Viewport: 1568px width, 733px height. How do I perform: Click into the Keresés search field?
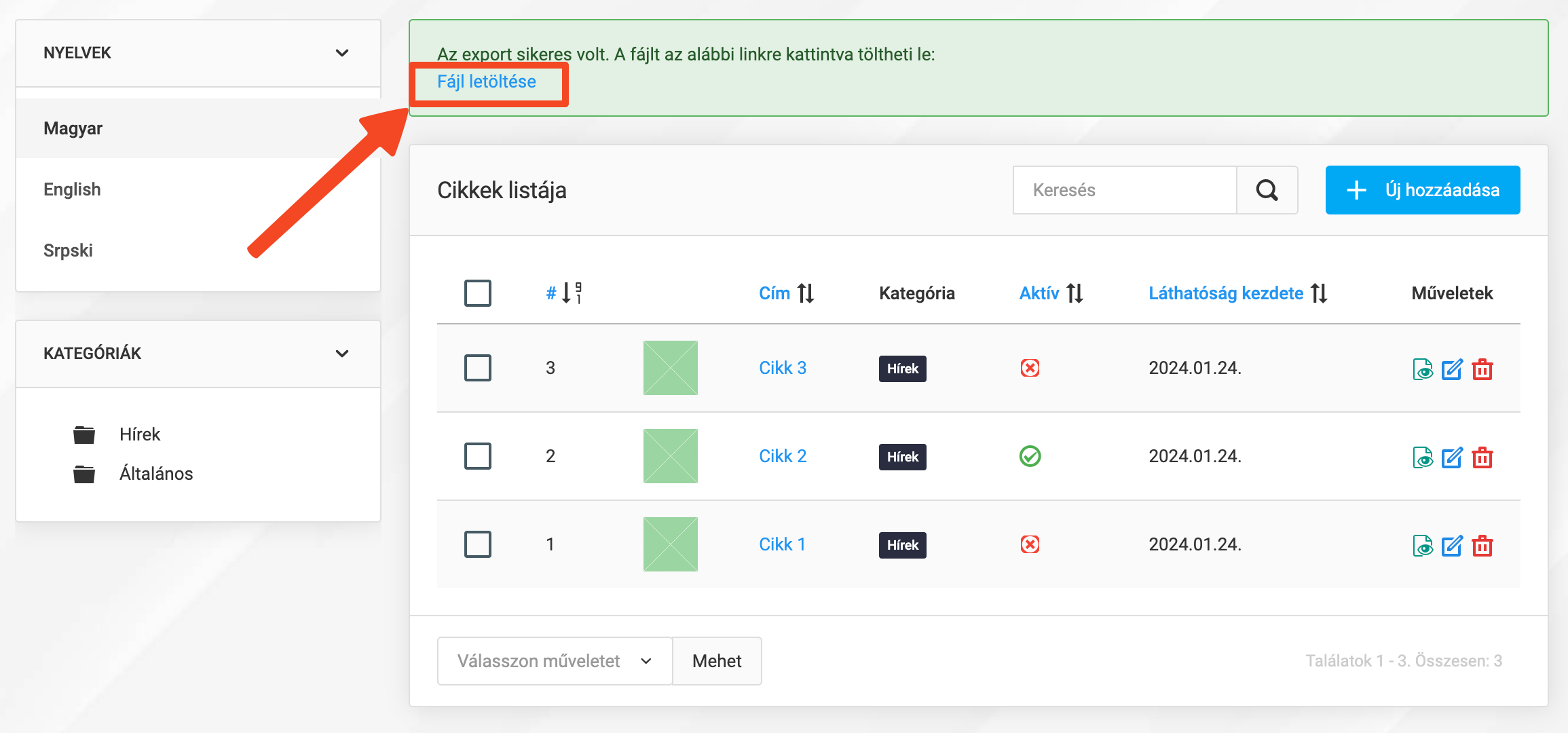pos(1125,190)
